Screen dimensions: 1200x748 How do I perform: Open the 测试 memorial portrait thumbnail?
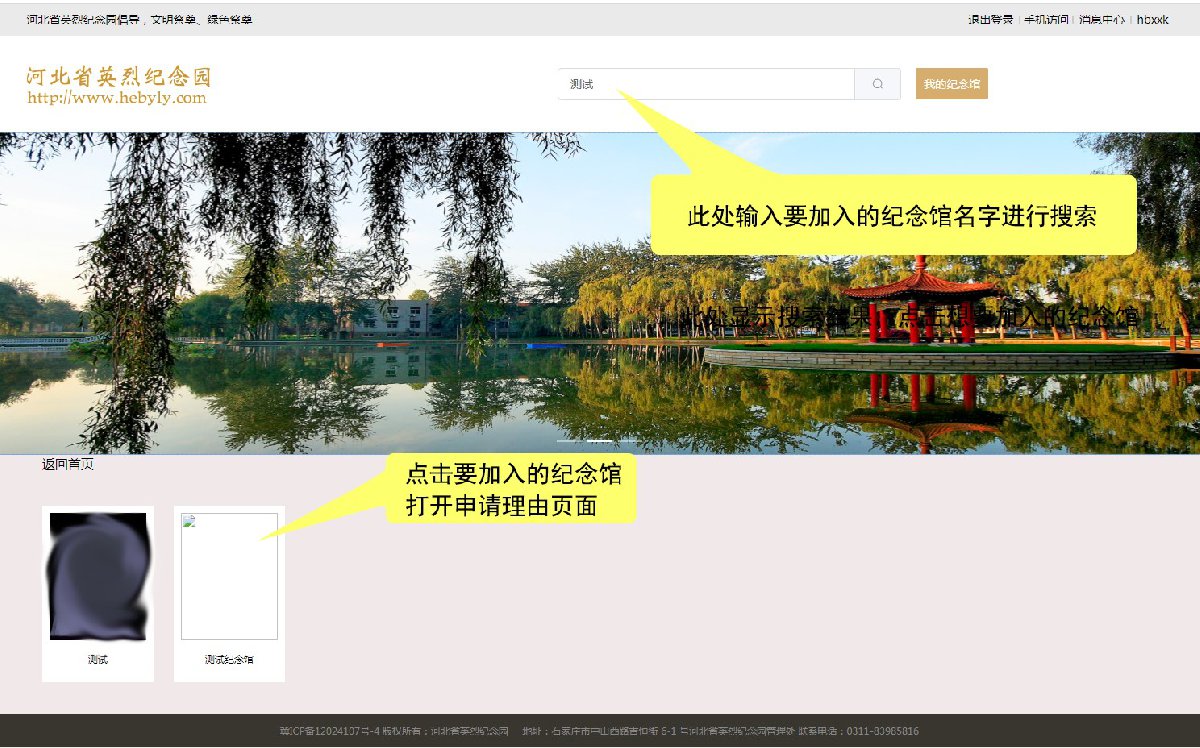click(x=98, y=576)
